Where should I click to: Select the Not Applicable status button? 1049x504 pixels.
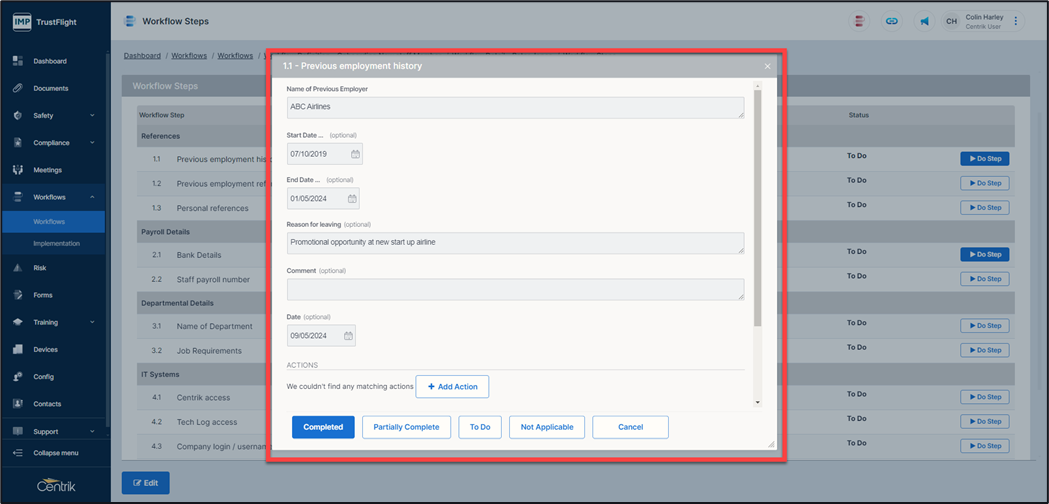[x=547, y=427]
